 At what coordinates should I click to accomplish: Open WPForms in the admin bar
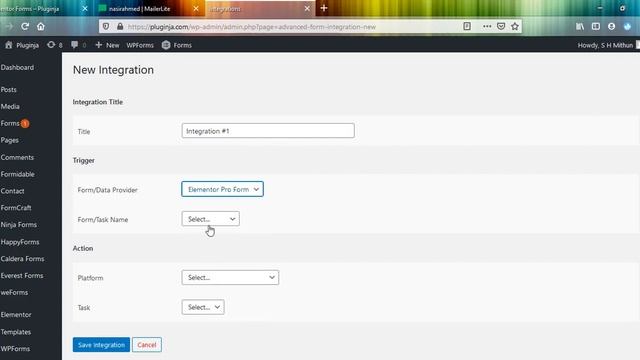click(140, 45)
